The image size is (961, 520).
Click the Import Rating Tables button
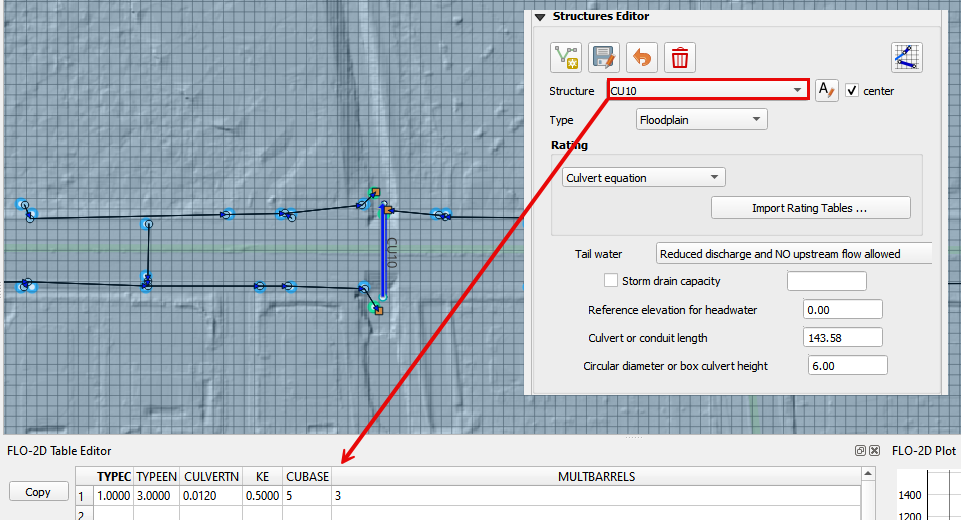click(x=810, y=208)
